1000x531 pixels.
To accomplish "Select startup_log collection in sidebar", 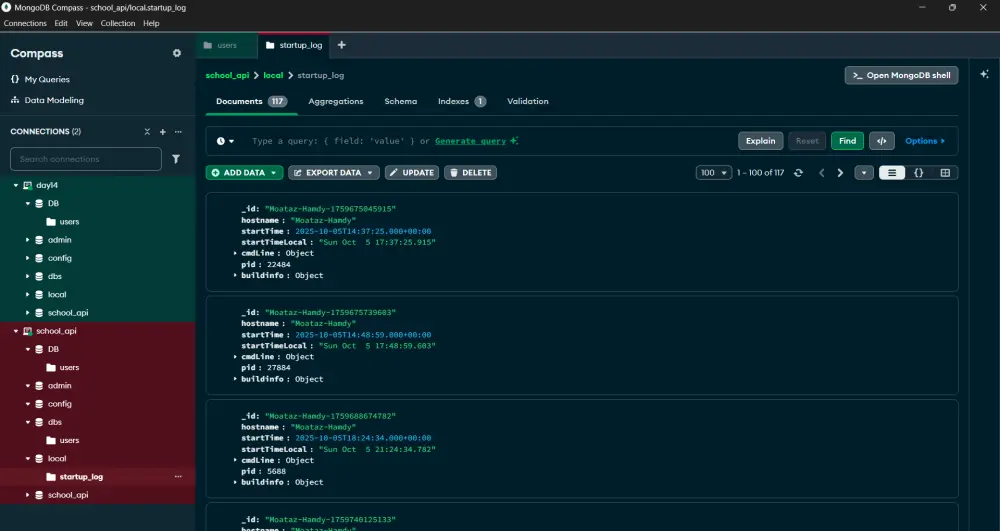I will [81, 477].
